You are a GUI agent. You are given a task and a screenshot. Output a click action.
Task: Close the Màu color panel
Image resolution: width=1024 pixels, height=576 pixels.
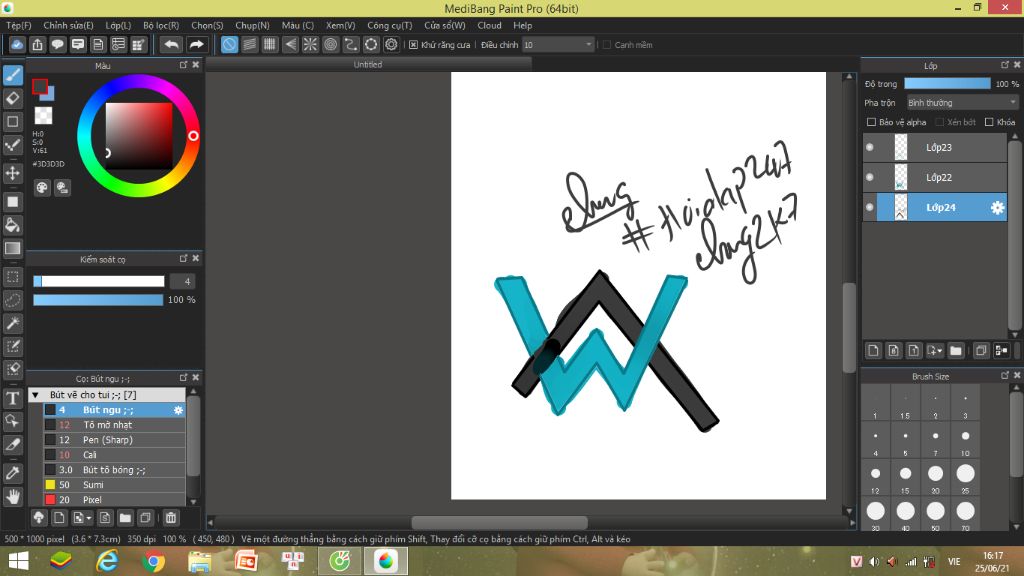(196, 65)
